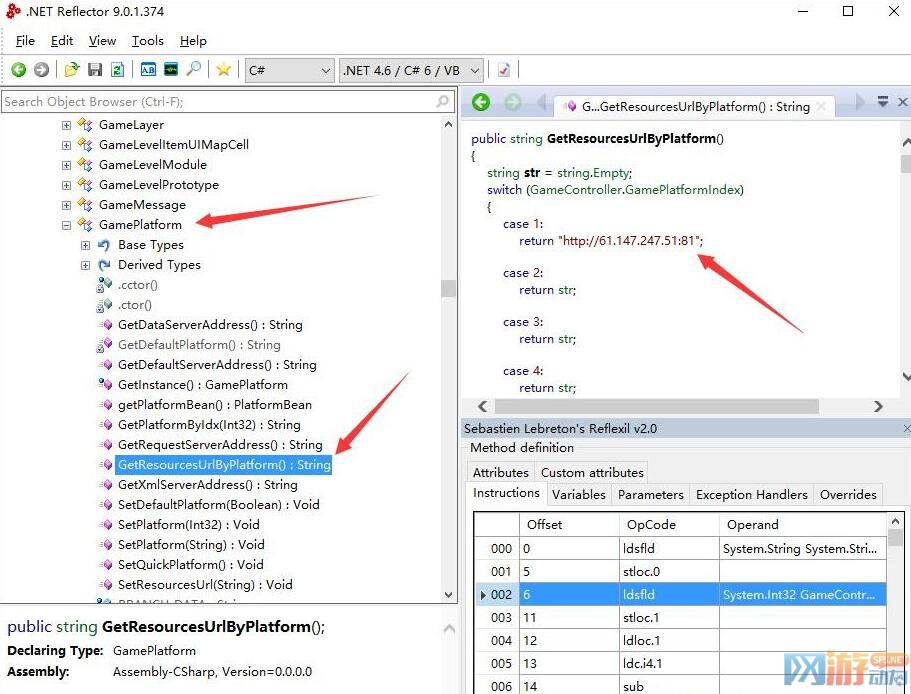
Task: Click the Offset column header
Action: (x=569, y=525)
